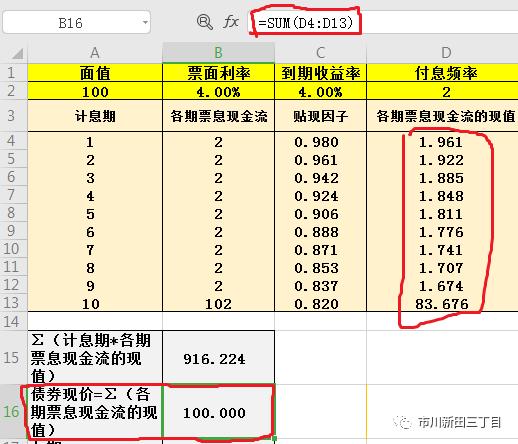This screenshot has width=518, height=444.
Task: Click the 票面利率 header cell
Action: point(218,73)
